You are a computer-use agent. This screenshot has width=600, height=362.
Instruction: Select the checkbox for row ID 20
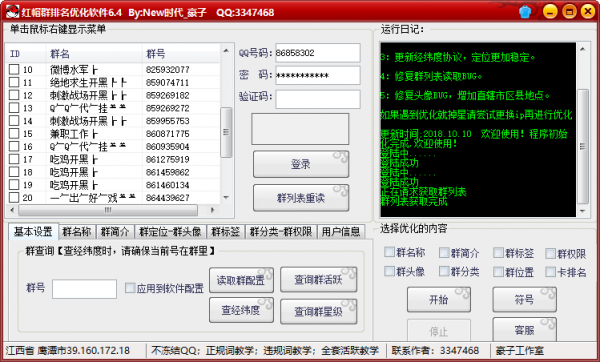14,197
